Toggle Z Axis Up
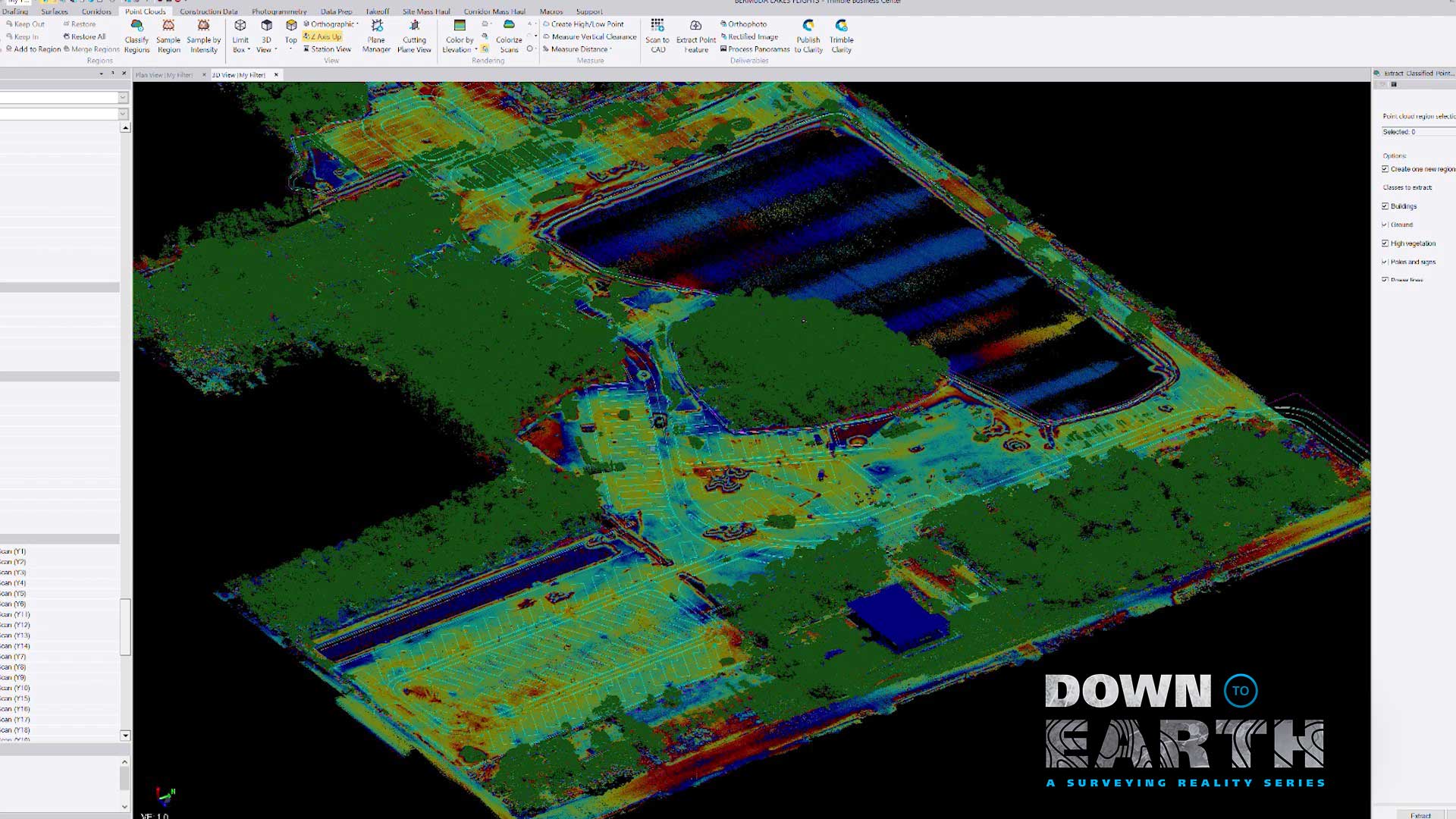Image resolution: width=1456 pixels, height=819 pixels. click(322, 36)
